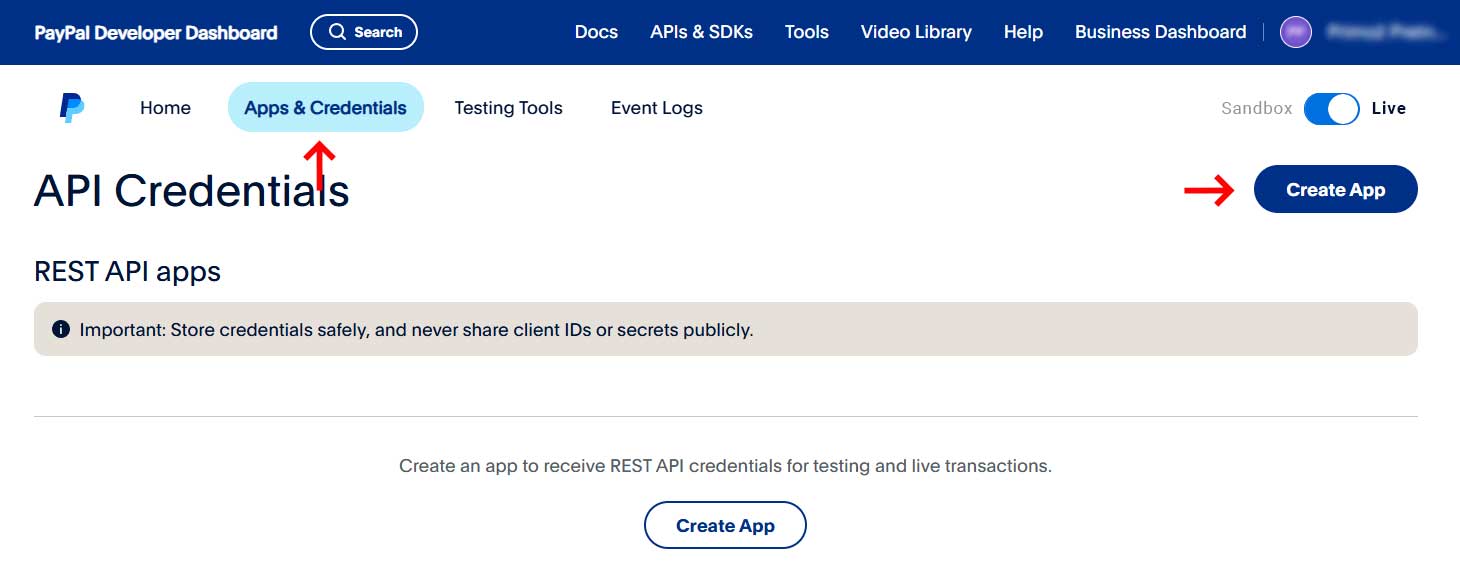Open the Docs menu
The height and width of the screenshot is (568, 1460).
(x=596, y=32)
